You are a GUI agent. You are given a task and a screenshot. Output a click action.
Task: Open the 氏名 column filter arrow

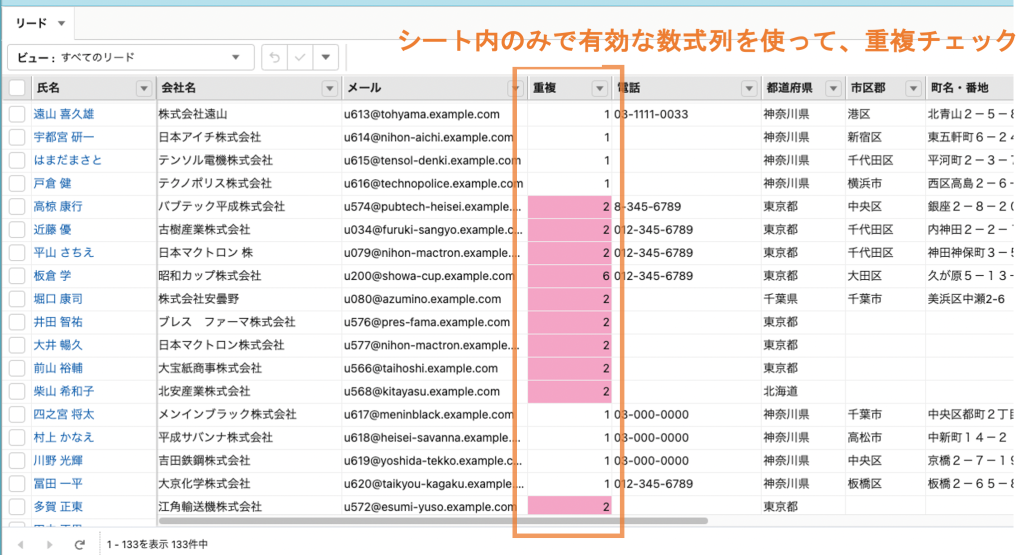coord(143,88)
